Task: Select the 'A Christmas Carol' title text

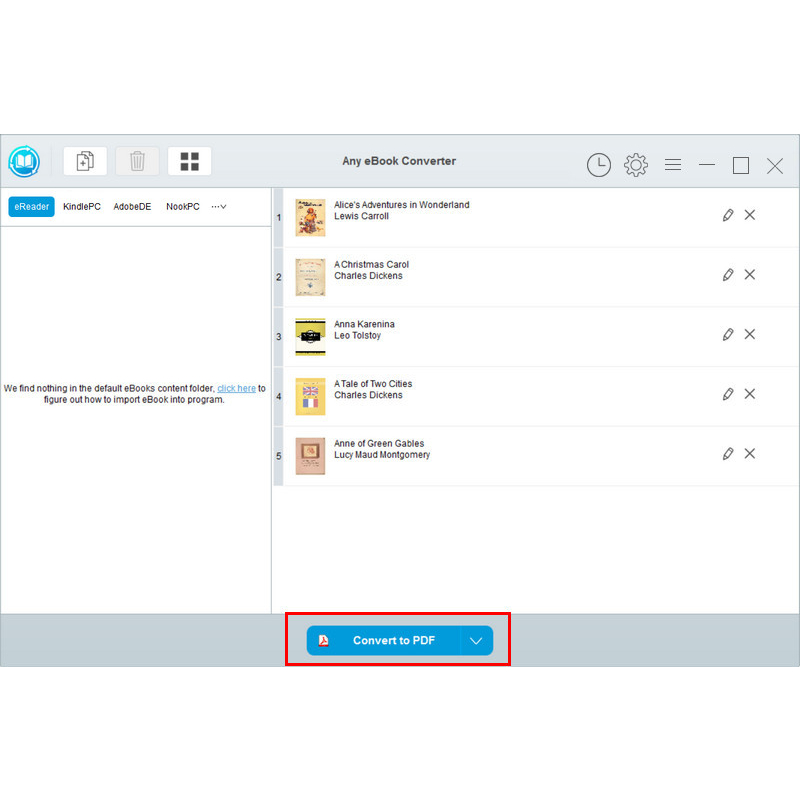Action: pyautogui.click(x=371, y=264)
